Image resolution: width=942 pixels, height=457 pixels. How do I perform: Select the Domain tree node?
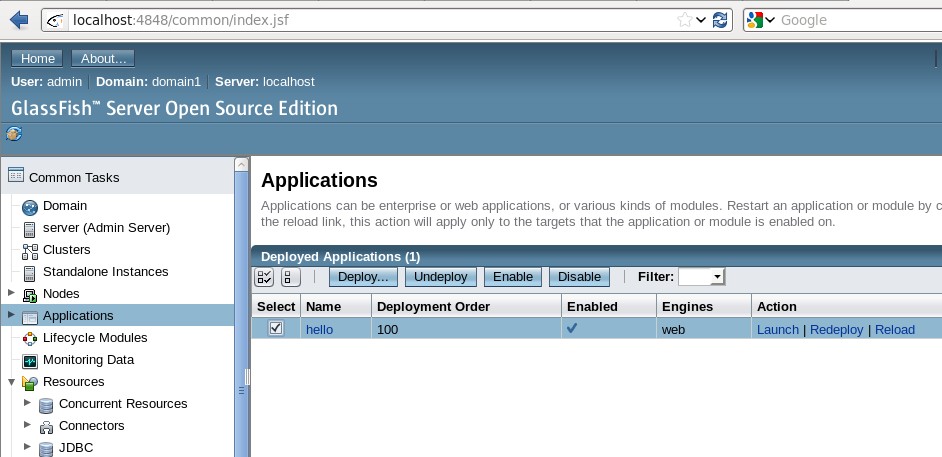click(65, 205)
